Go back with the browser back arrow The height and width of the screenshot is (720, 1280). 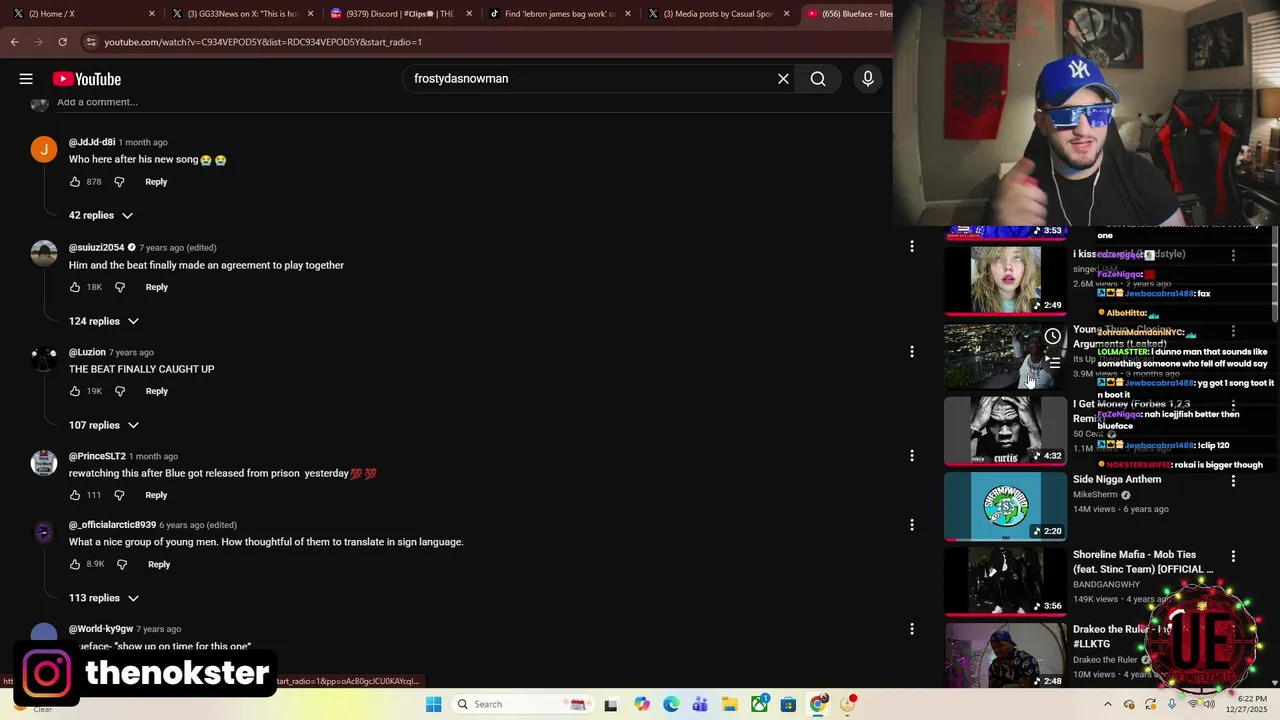click(x=15, y=42)
